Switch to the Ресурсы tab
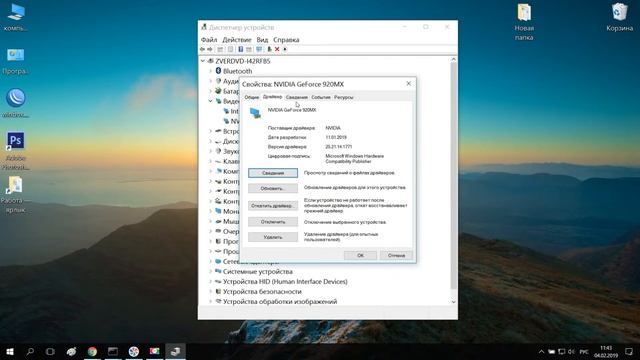The height and width of the screenshot is (360, 640). click(343, 98)
